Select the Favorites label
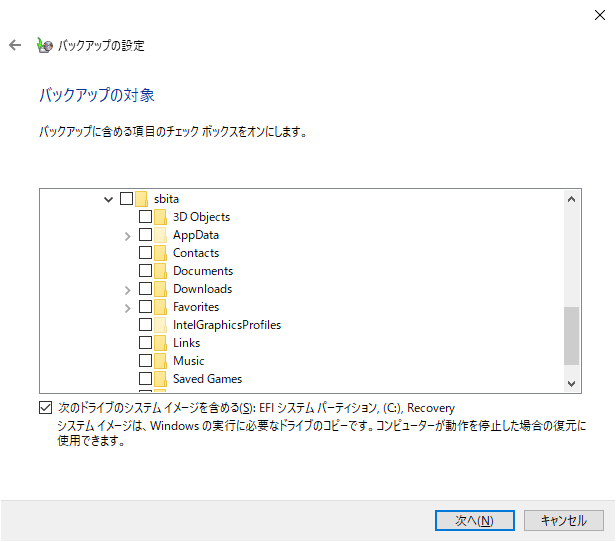Screen dimensions: 616x542 click(196, 308)
